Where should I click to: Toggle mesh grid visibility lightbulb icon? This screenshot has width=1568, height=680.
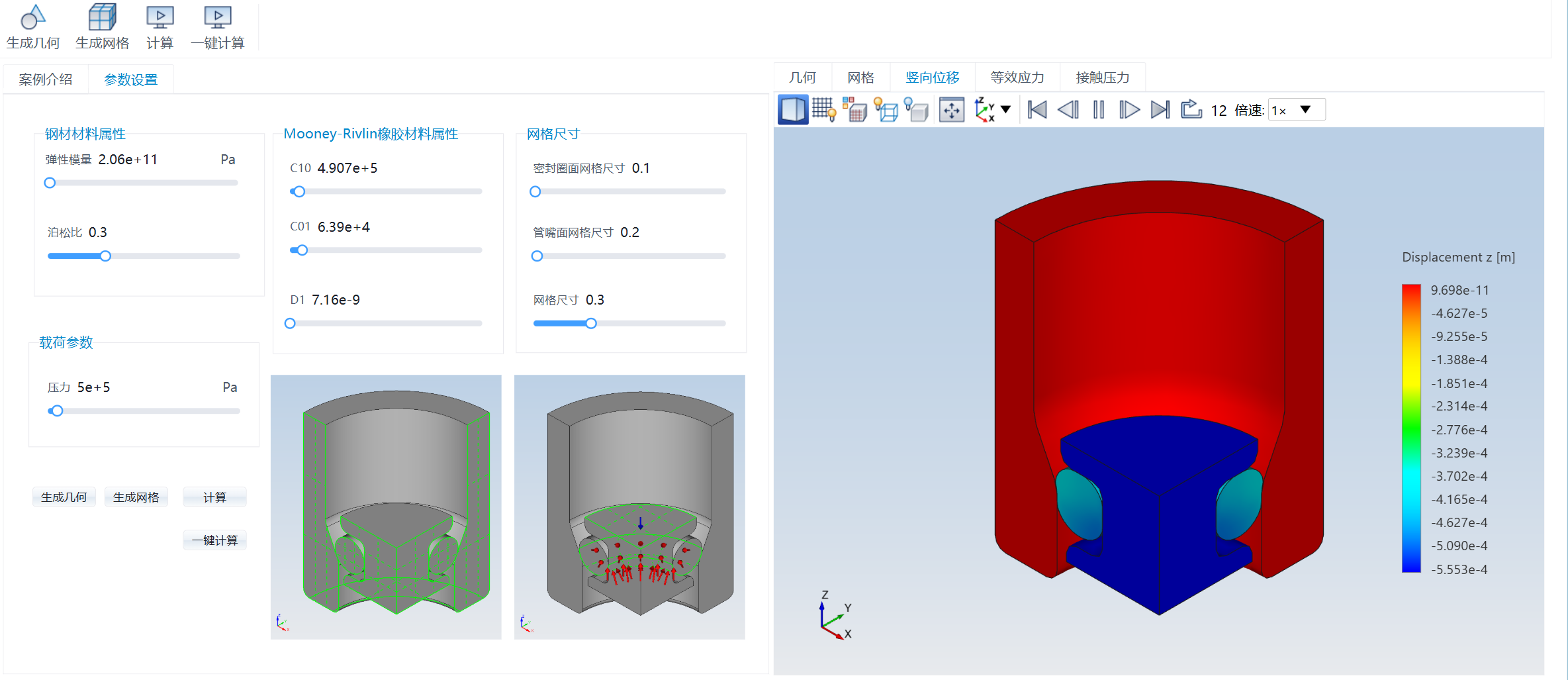pos(824,110)
